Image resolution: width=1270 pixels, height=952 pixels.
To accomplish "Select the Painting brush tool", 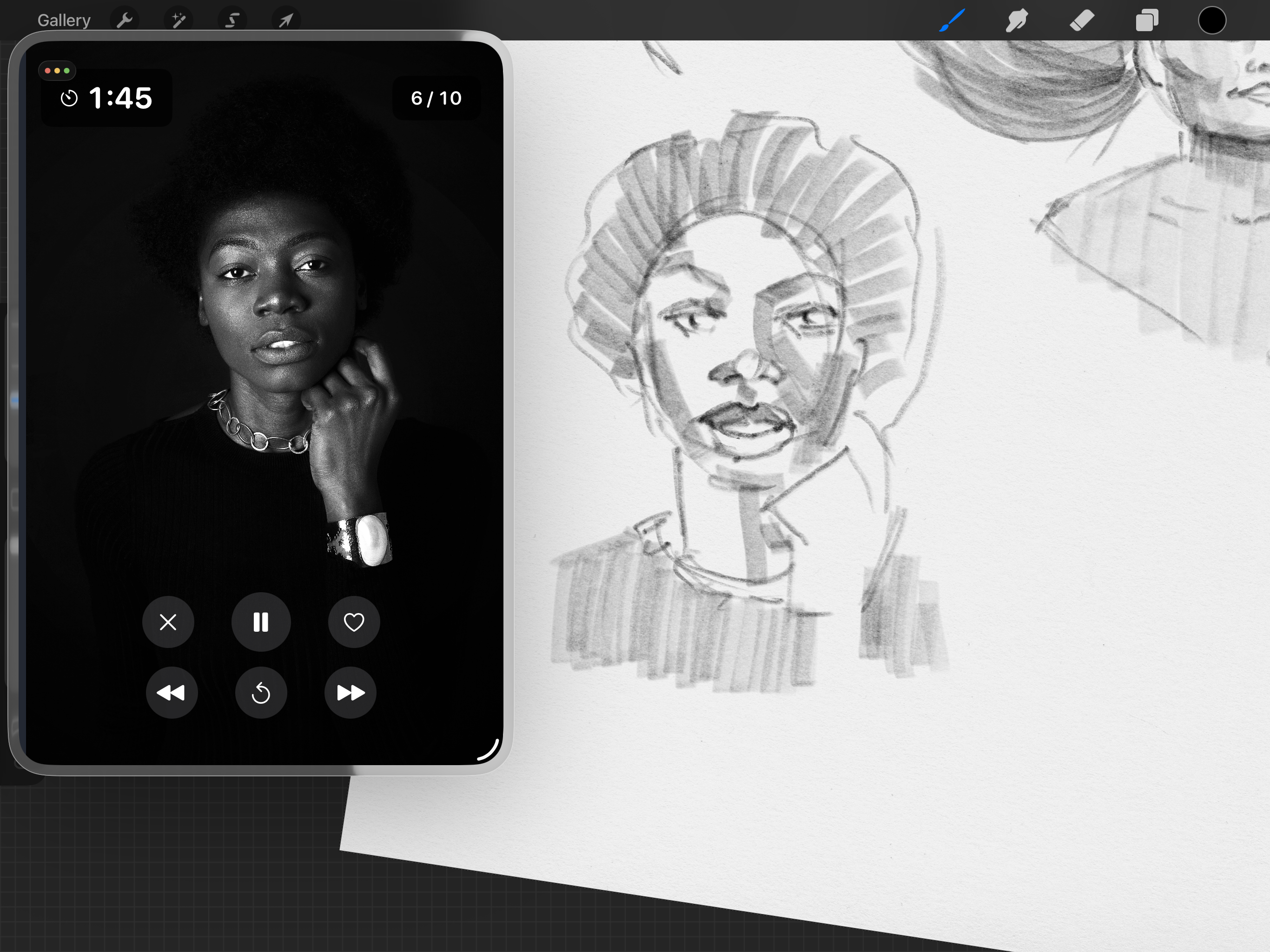I will click(x=952, y=20).
